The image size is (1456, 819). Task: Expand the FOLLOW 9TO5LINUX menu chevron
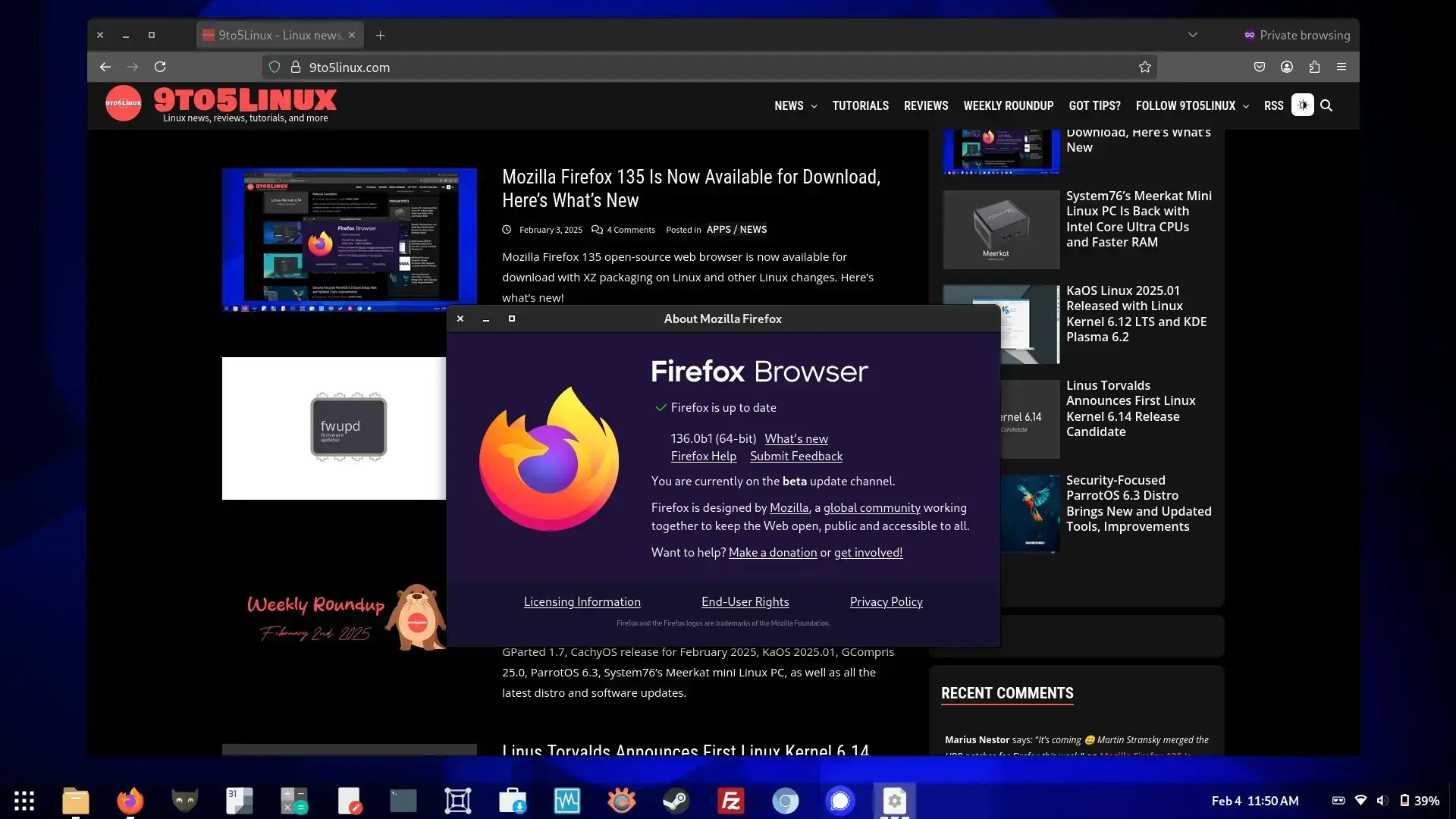click(x=1246, y=106)
